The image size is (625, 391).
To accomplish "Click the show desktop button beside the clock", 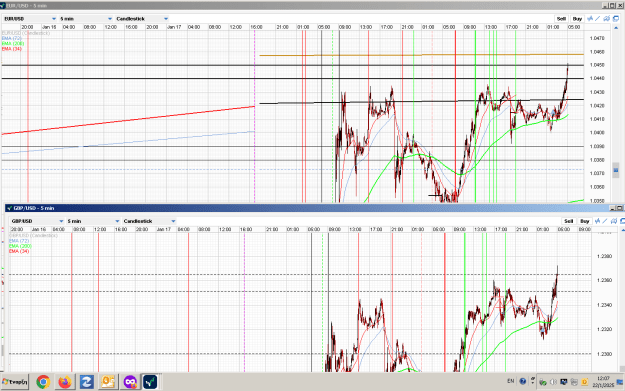I will pyautogui.click(x=620, y=382).
